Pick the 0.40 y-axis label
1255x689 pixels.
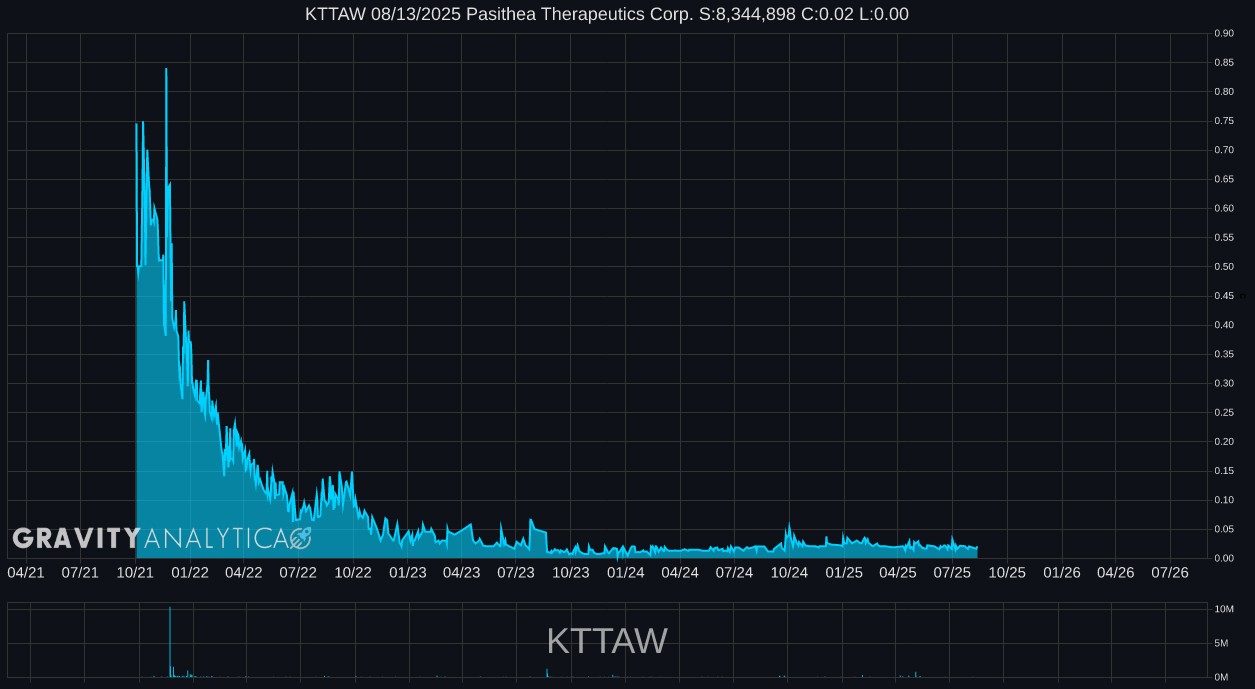(x=1224, y=325)
